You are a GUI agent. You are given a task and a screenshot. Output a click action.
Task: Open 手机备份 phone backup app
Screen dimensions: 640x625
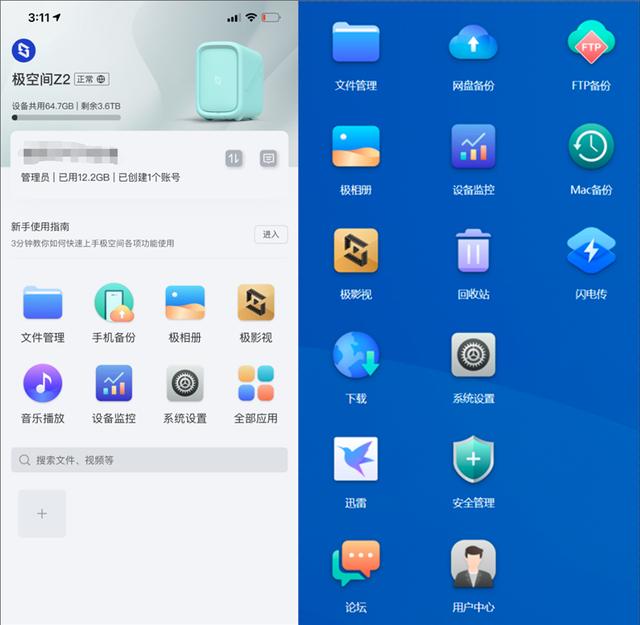[114, 303]
